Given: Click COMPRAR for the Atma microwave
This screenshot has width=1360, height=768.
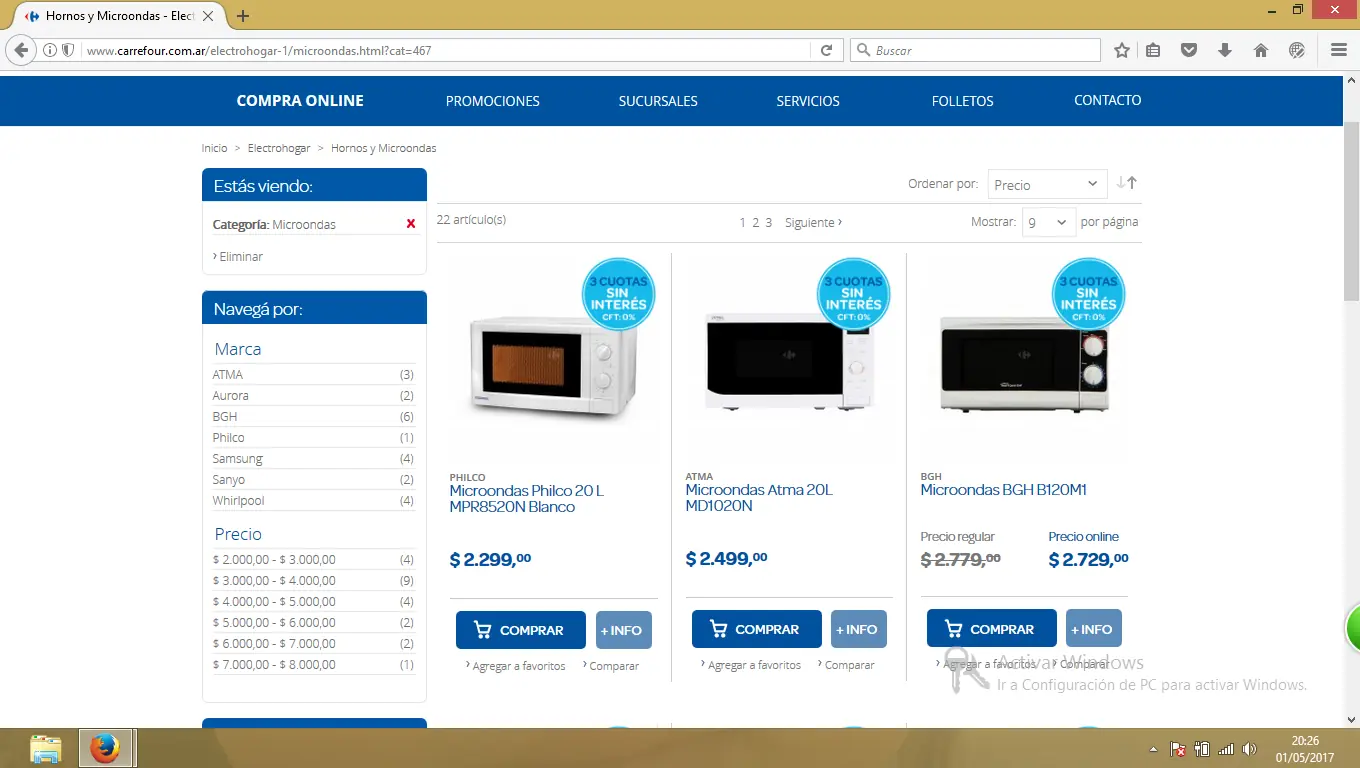Looking at the screenshot, I should [x=757, y=629].
